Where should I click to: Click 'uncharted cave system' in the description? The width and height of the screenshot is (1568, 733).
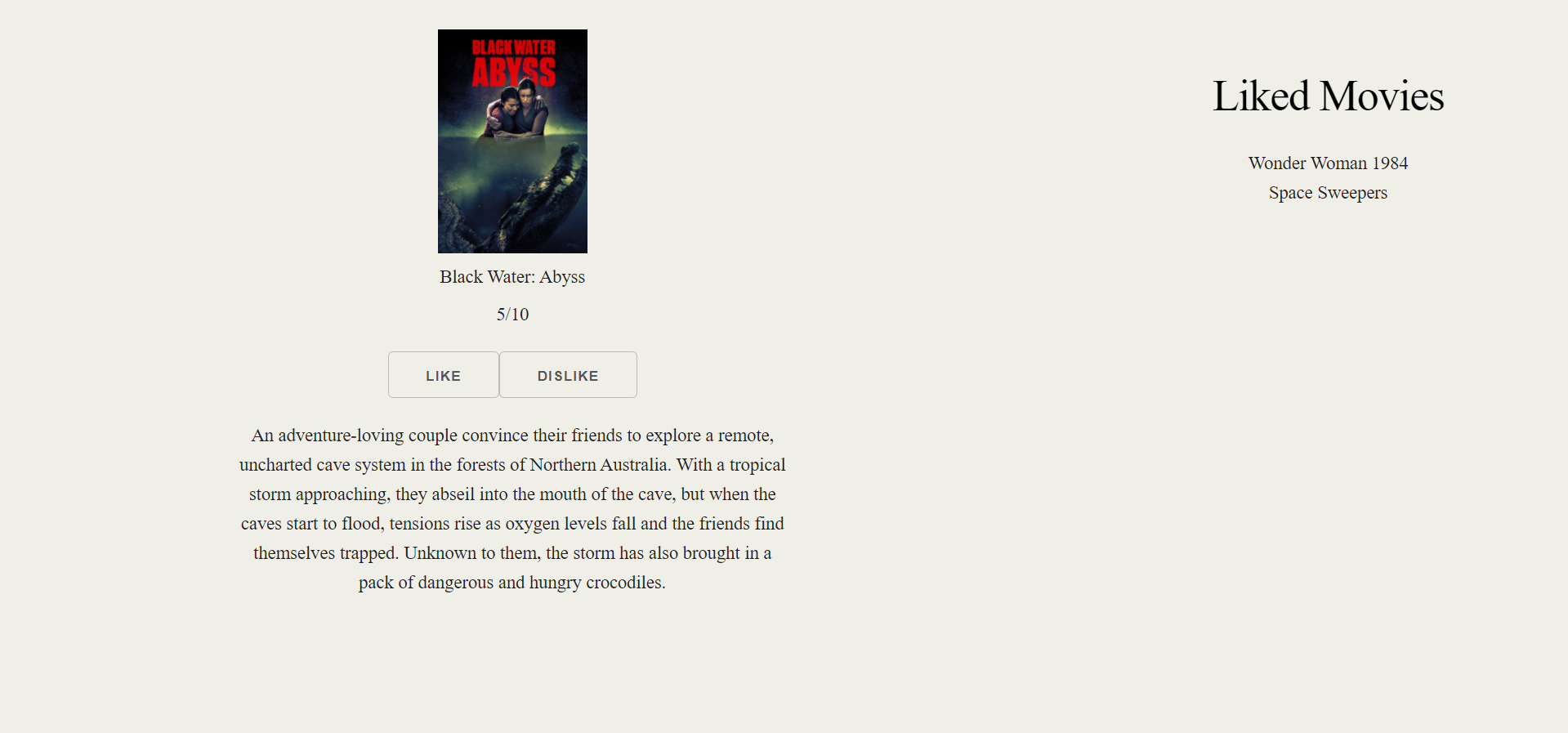[322, 465]
